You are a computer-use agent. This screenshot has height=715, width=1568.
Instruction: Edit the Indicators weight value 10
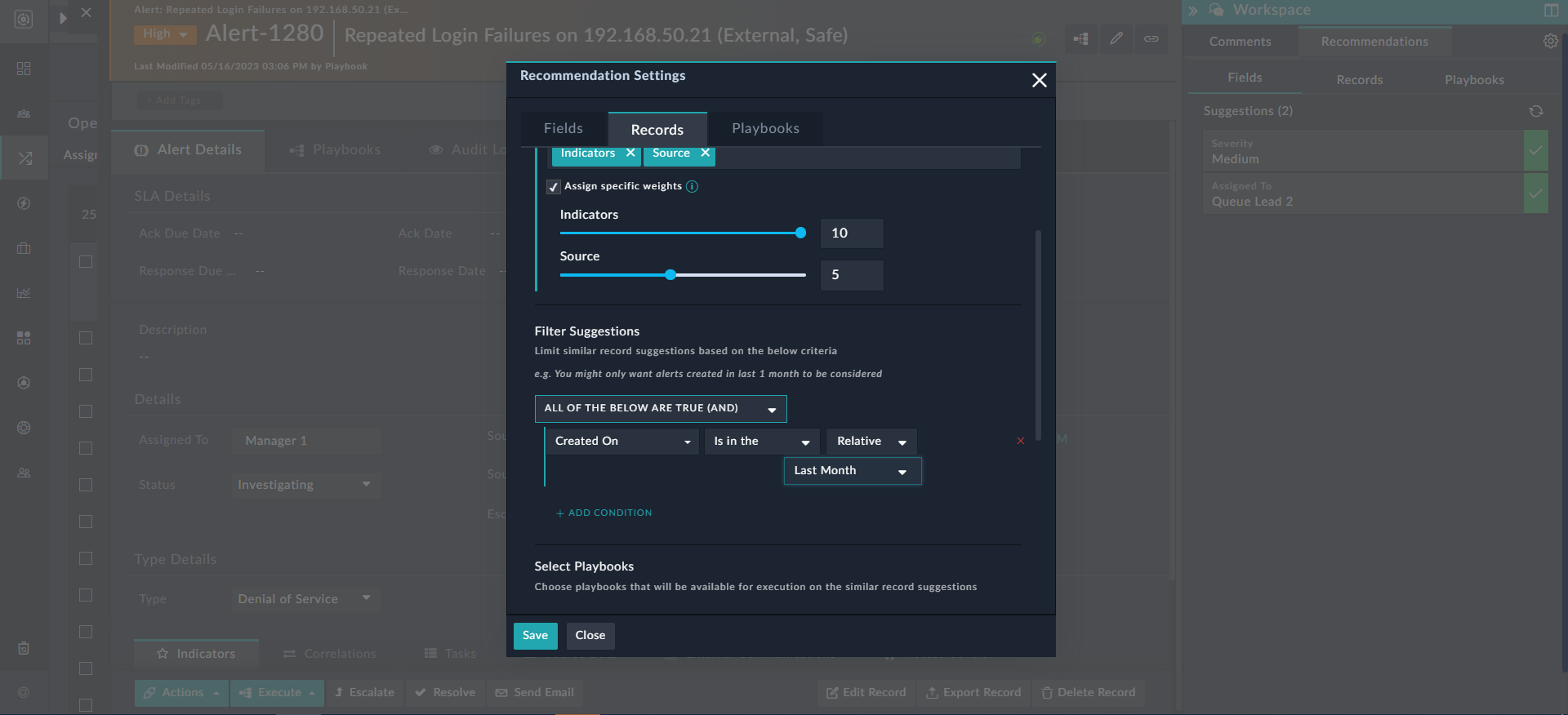(852, 233)
